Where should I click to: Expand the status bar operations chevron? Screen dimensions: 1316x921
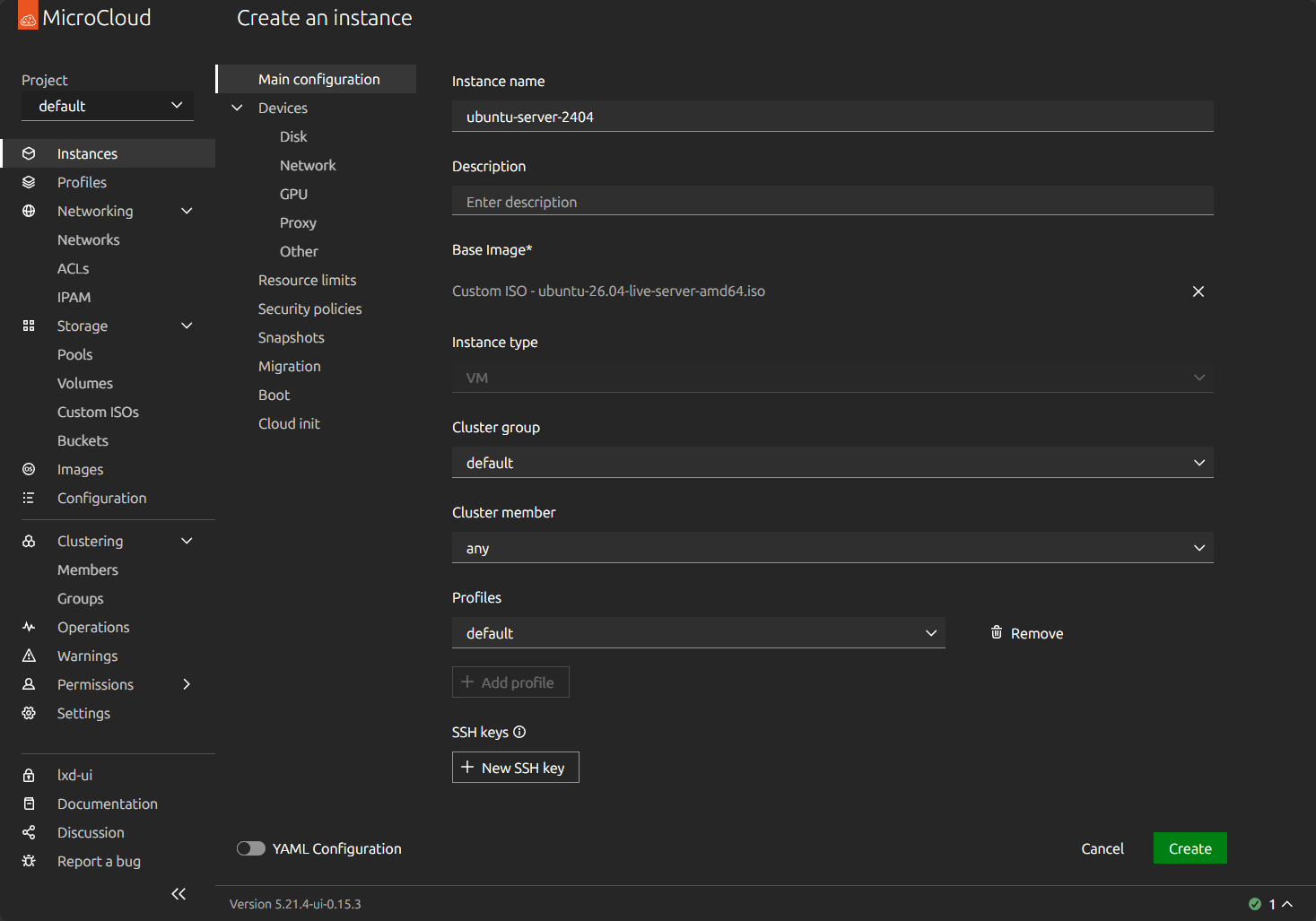click(1287, 904)
